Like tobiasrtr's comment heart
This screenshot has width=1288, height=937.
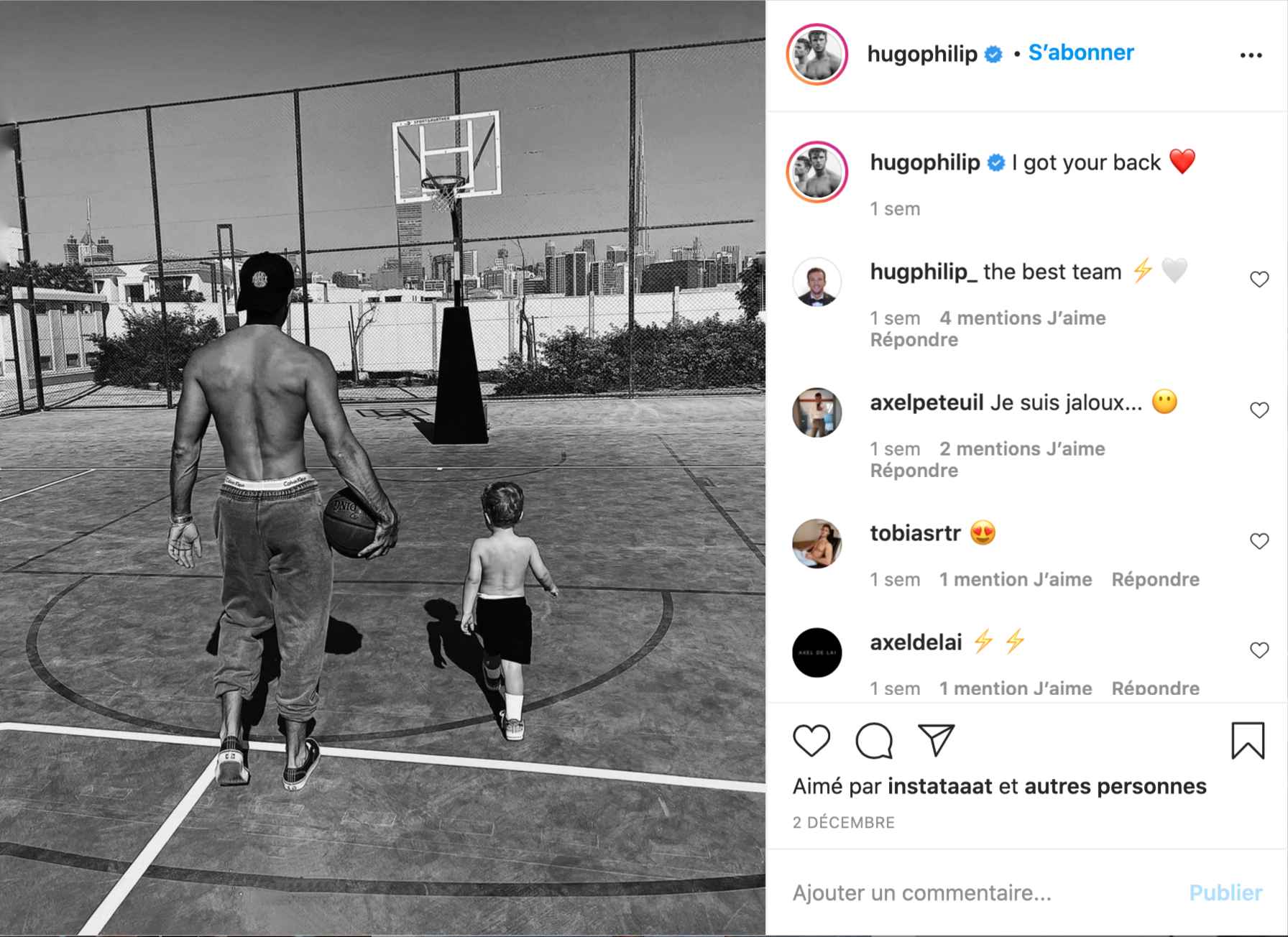[x=1259, y=540]
